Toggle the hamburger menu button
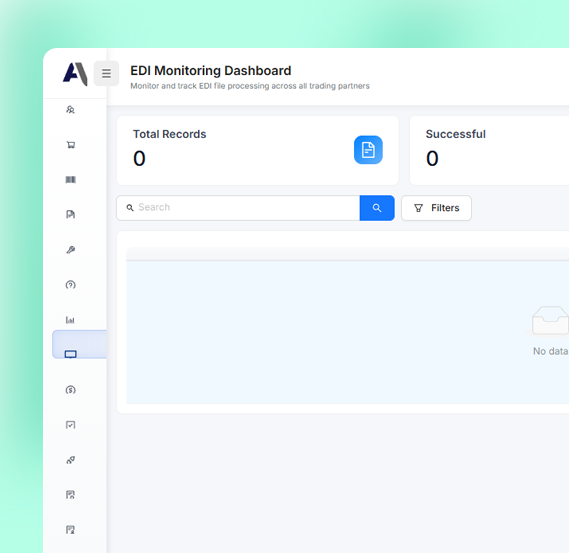This screenshot has height=553, width=569. (106, 74)
